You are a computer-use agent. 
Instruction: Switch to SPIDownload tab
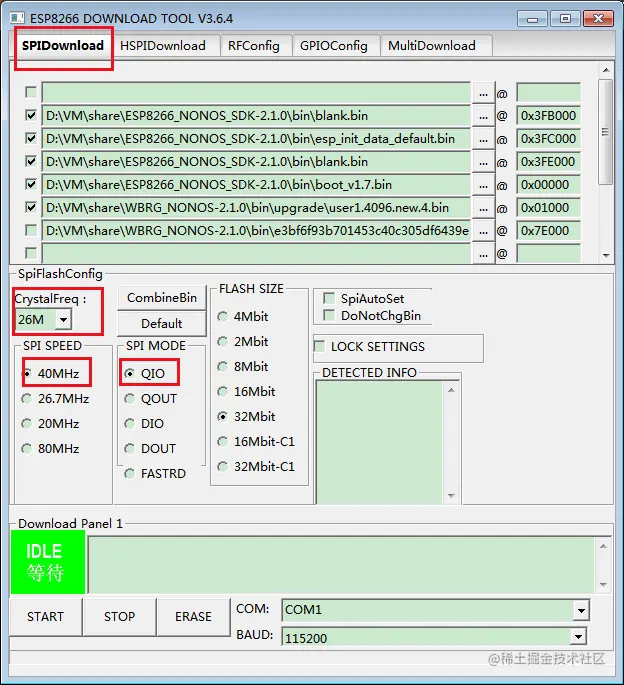pos(63,45)
